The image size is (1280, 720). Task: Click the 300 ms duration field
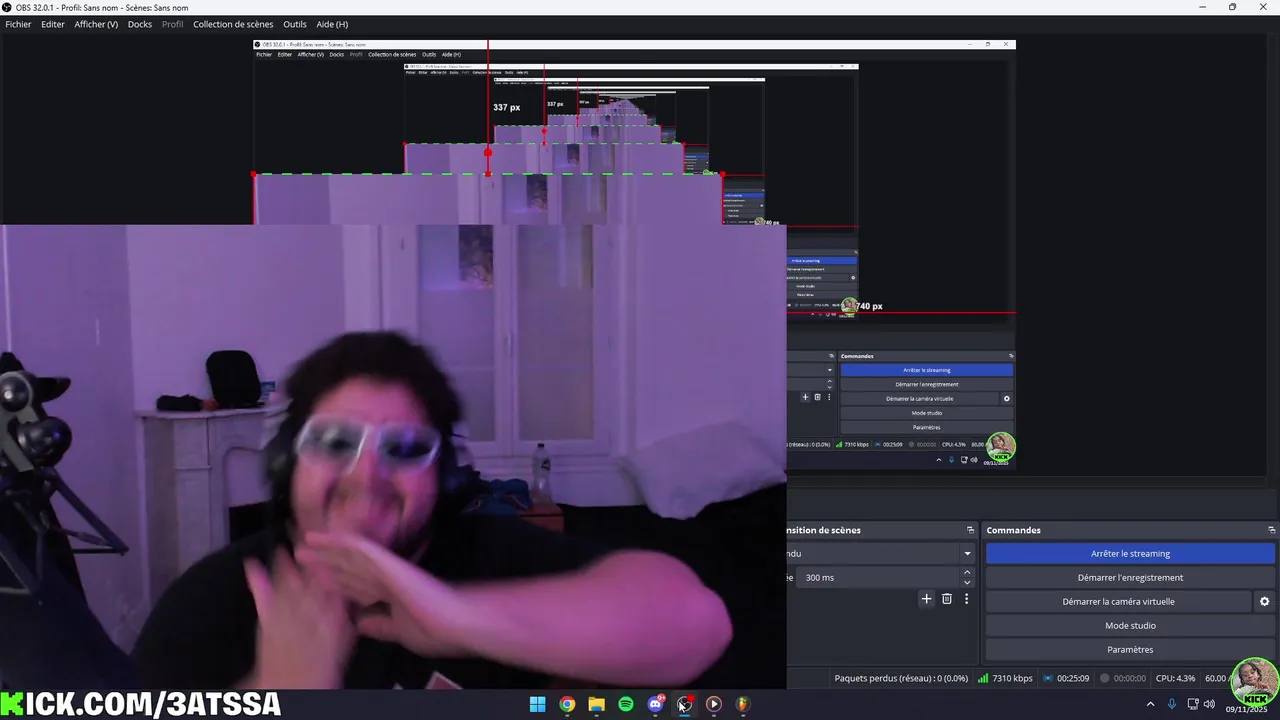(878, 577)
